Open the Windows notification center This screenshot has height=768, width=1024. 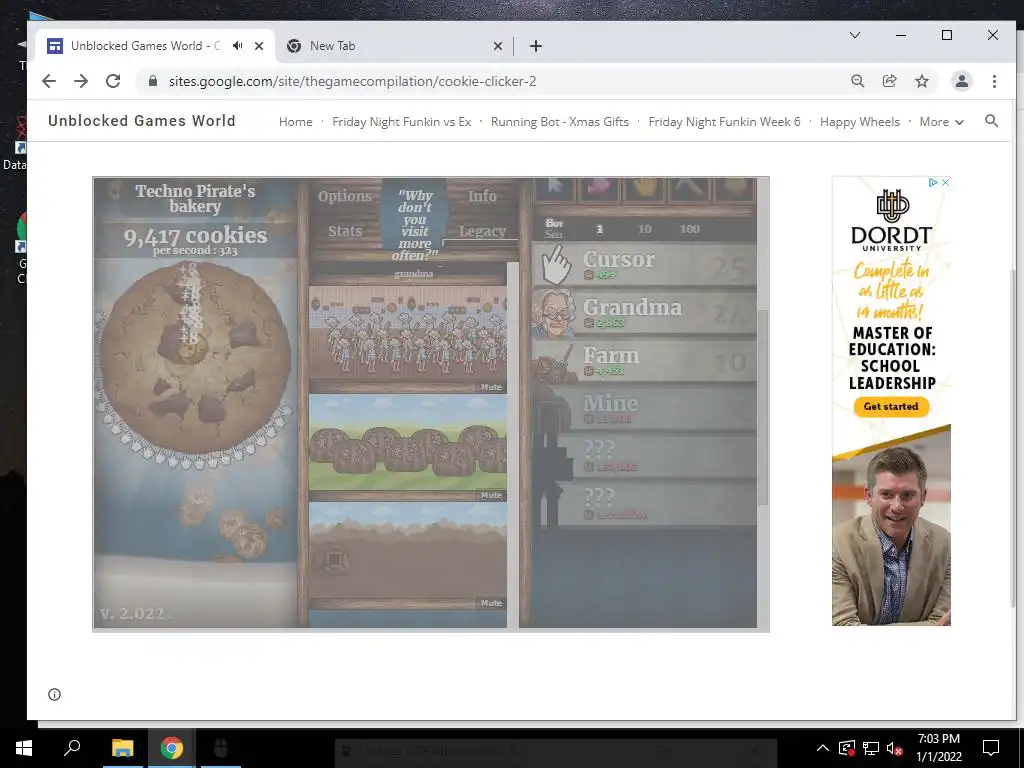tap(991, 748)
